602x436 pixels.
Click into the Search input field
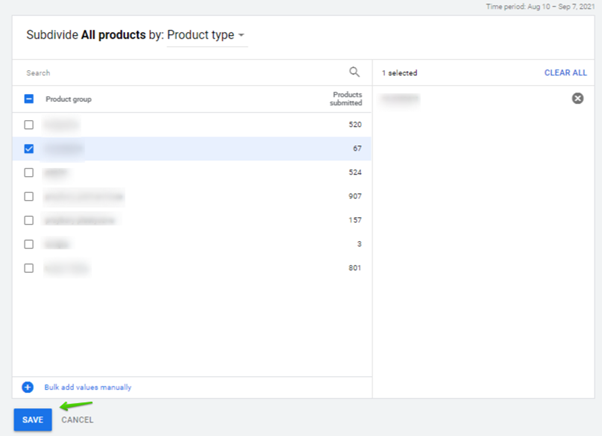[x=180, y=73]
